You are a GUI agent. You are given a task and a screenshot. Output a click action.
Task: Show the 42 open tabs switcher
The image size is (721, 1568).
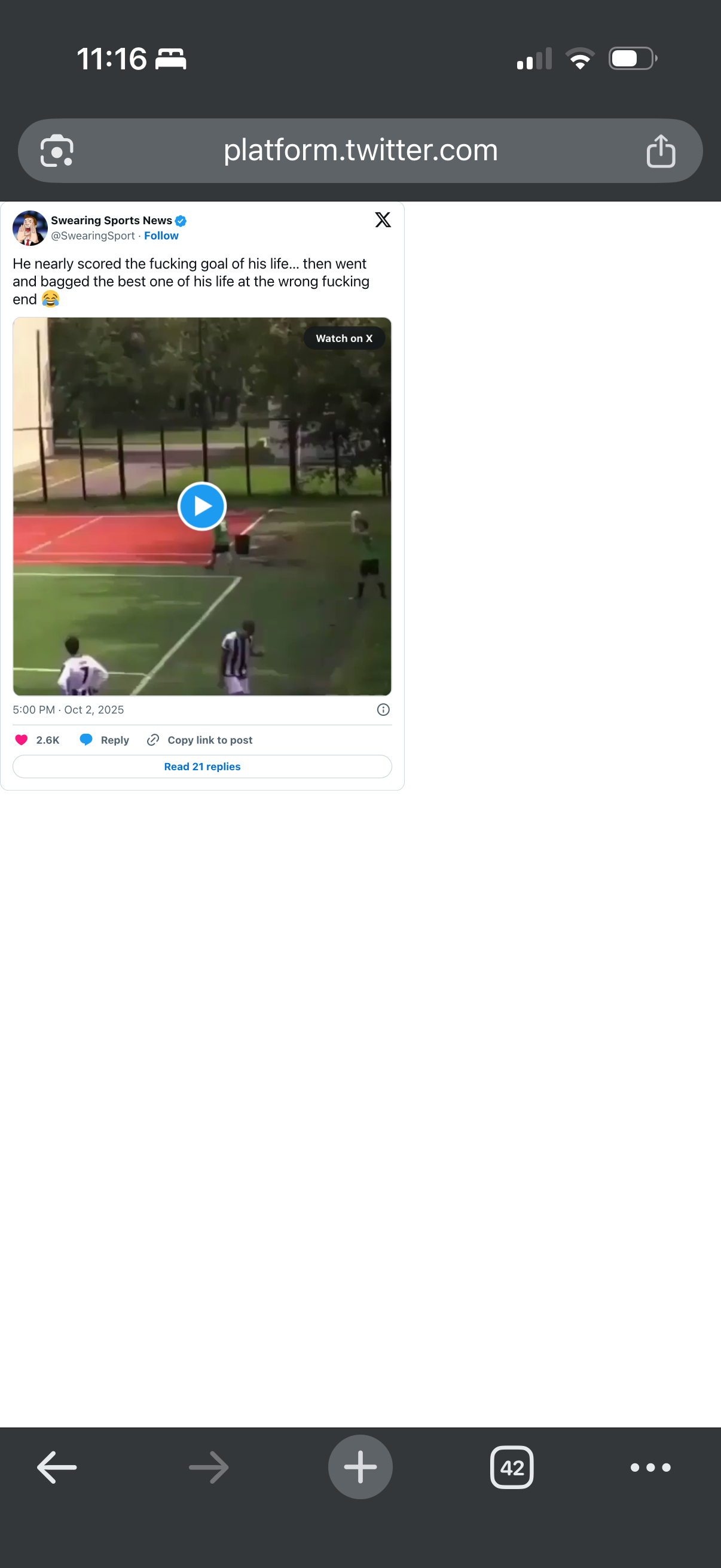pyautogui.click(x=512, y=1467)
